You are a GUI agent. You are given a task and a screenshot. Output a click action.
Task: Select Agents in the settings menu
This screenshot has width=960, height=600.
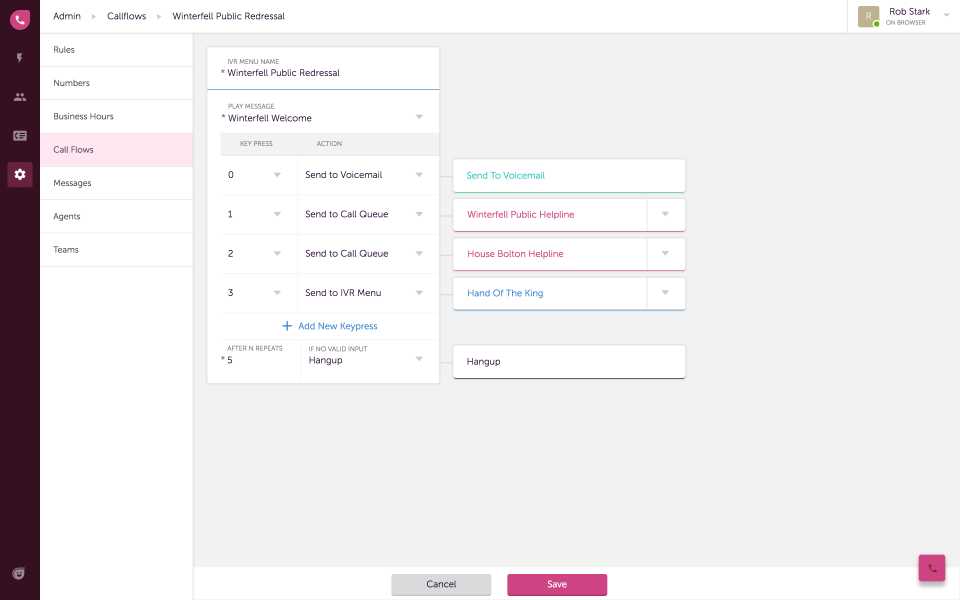click(67, 216)
